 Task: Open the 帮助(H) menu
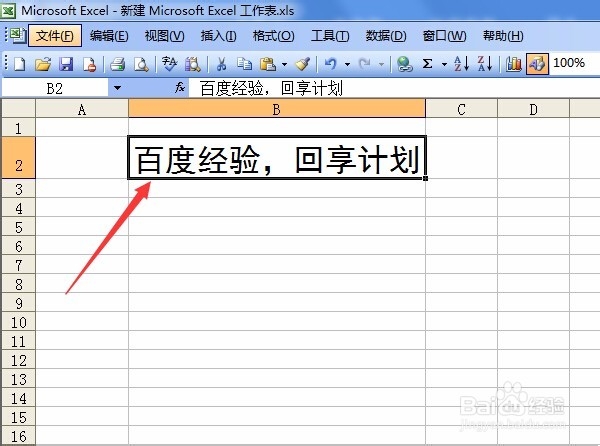coord(503,36)
